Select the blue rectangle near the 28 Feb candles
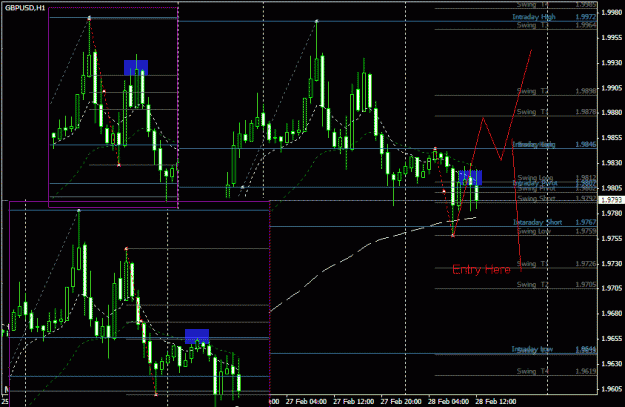The height and width of the screenshot is (407, 625). coord(470,178)
